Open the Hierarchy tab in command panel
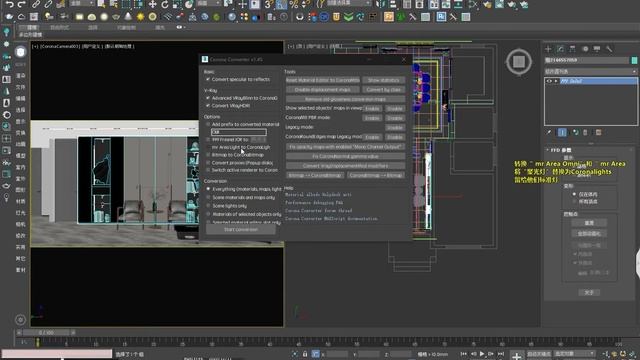This screenshot has width=640, height=360. [x=572, y=49]
